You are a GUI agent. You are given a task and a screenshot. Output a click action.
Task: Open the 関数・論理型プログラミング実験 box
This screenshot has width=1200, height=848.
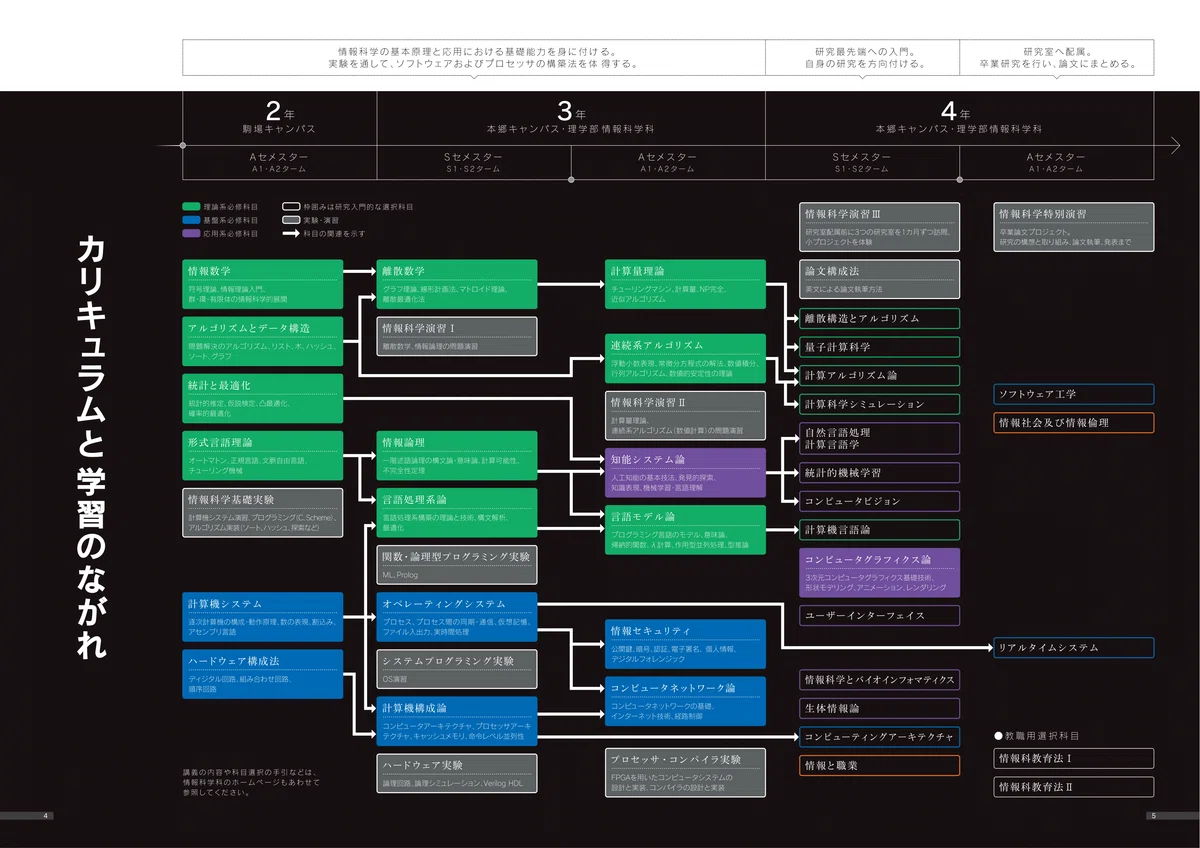(457, 565)
